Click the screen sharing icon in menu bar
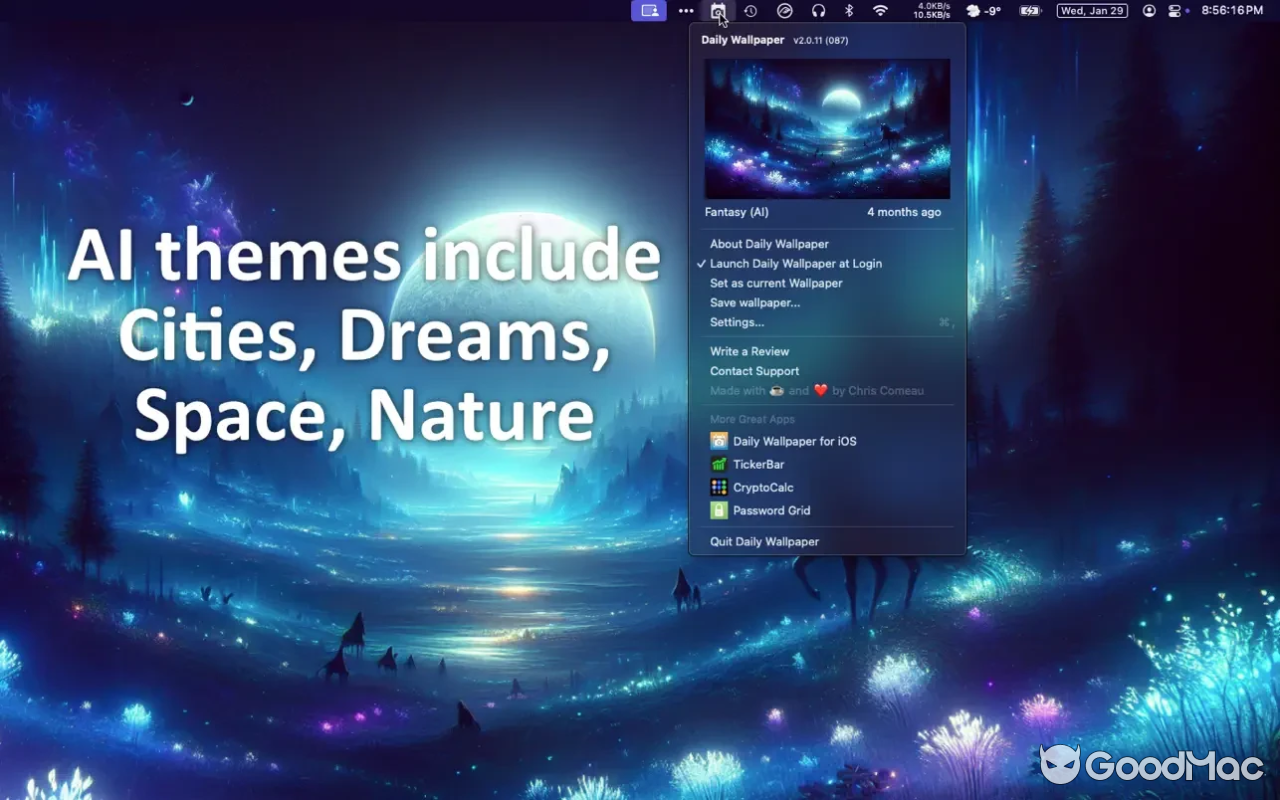Screen dimensions: 1280x800 [x=649, y=11]
